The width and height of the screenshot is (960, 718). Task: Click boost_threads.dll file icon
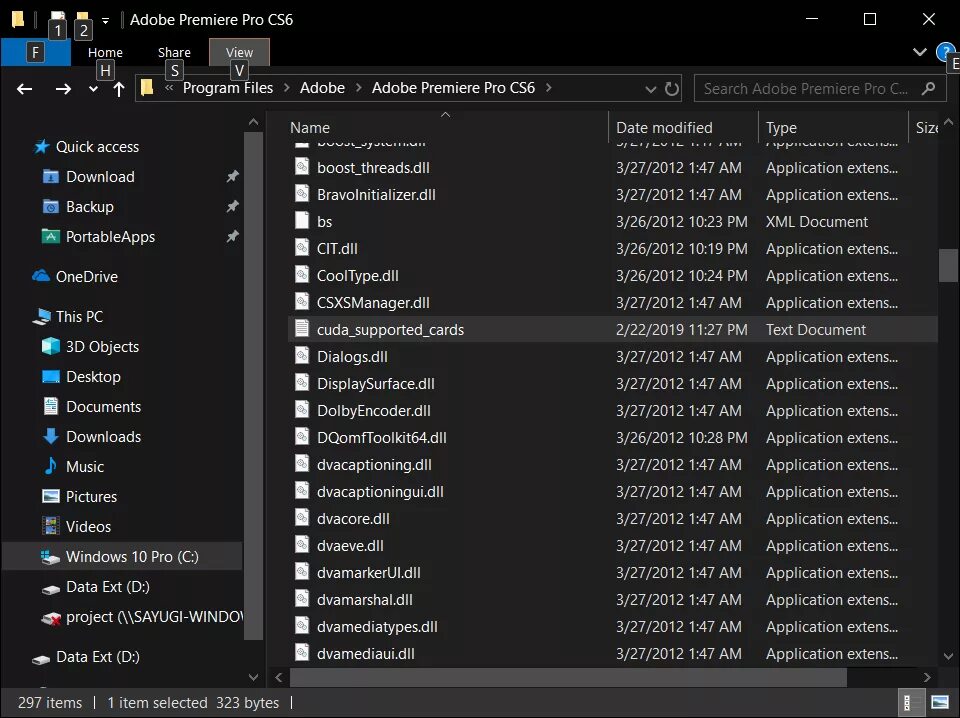pos(302,166)
